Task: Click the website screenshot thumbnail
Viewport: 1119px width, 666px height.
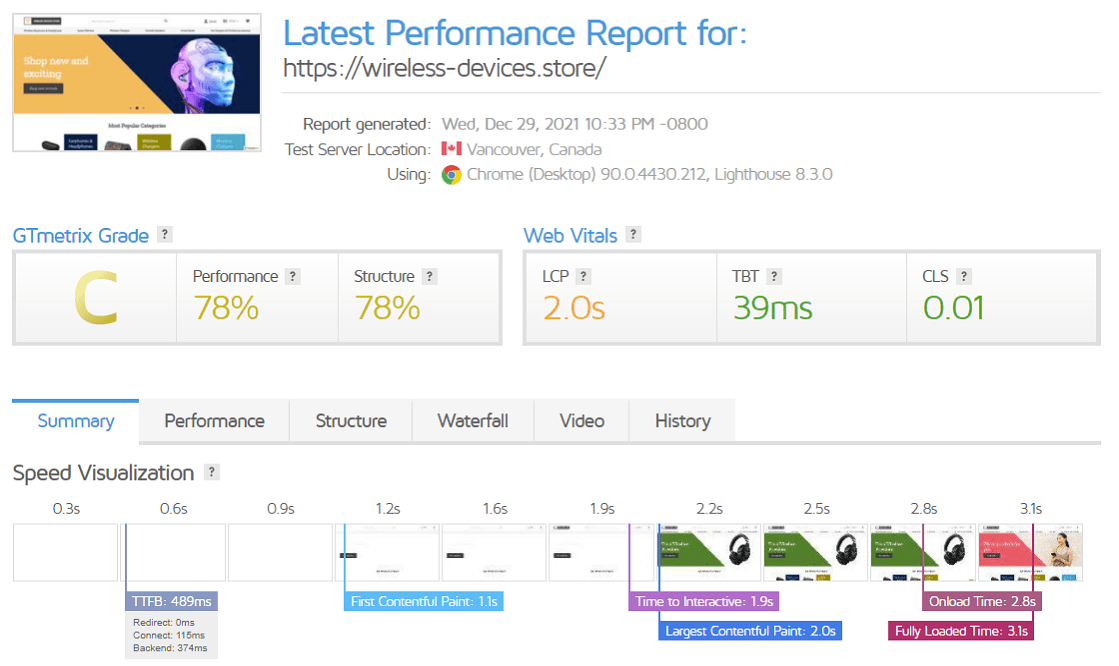Action: coord(137,83)
